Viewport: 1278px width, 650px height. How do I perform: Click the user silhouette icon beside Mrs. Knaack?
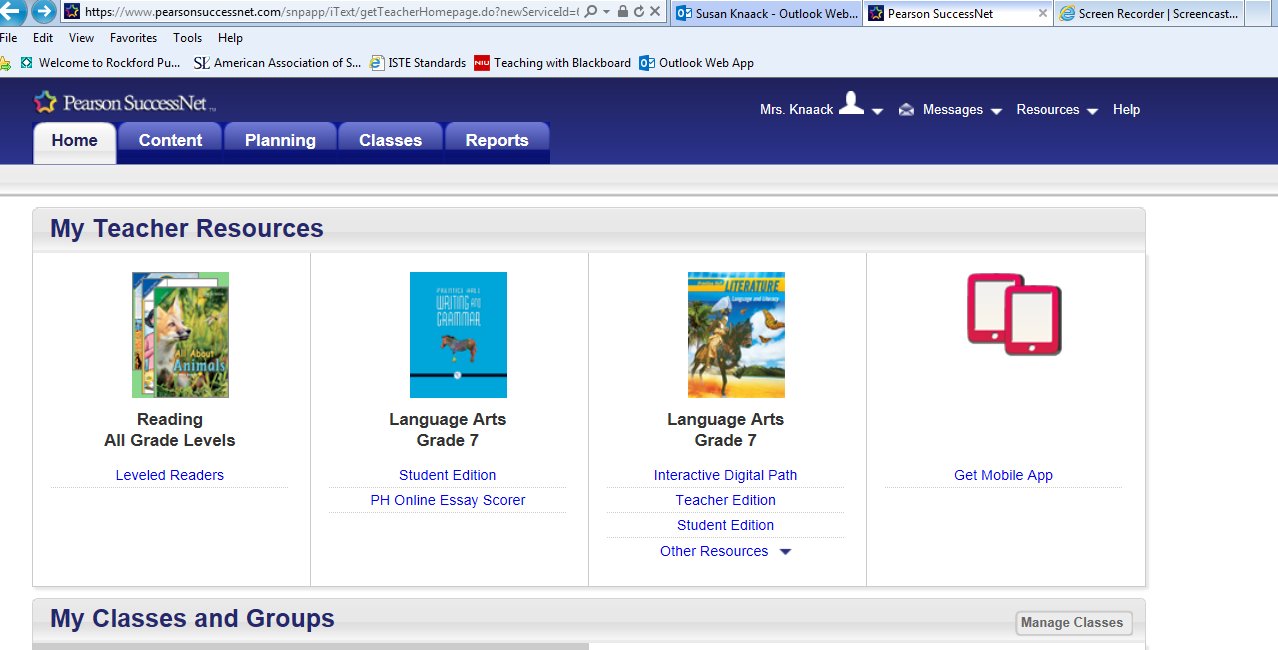click(851, 103)
